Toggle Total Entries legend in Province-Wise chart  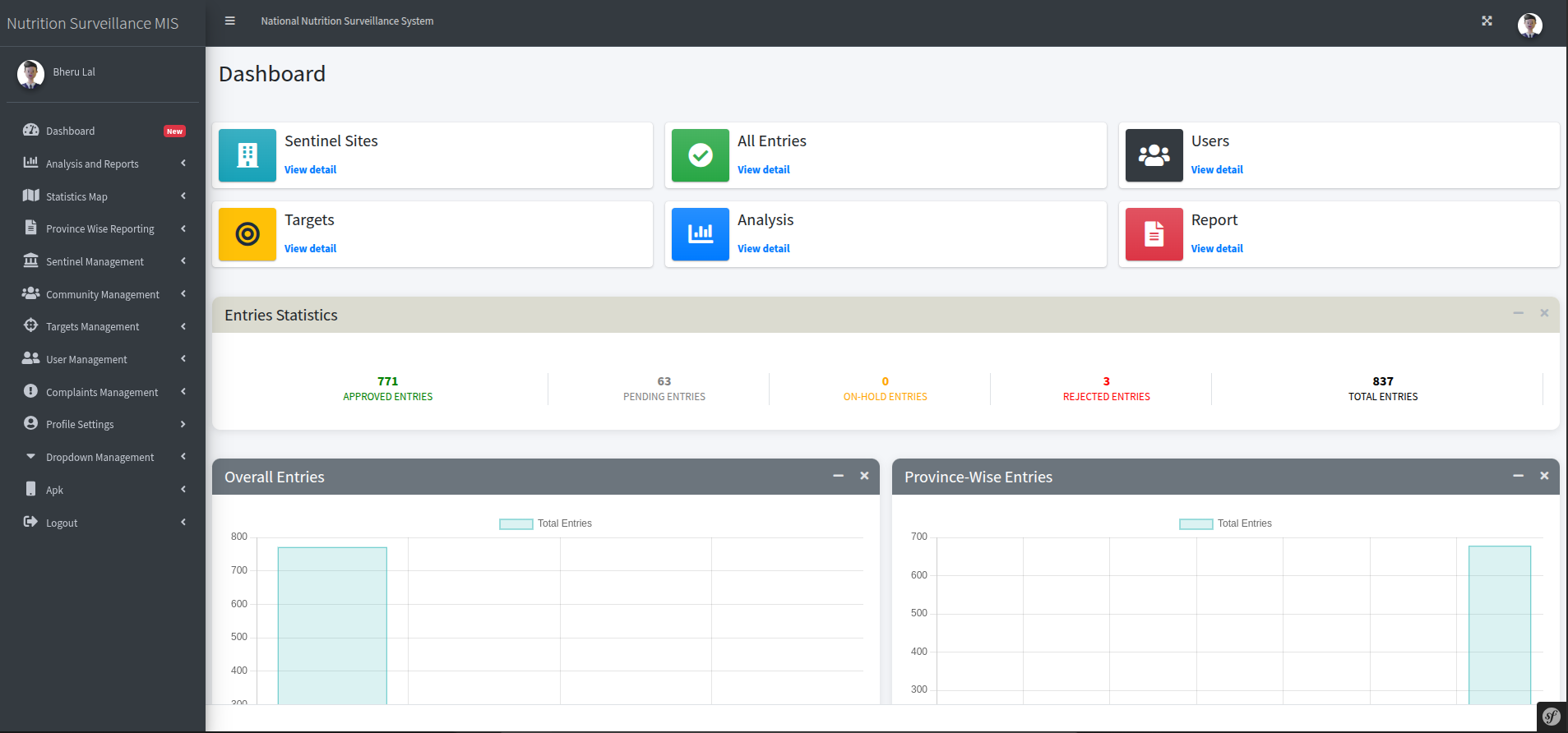click(x=1226, y=523)
